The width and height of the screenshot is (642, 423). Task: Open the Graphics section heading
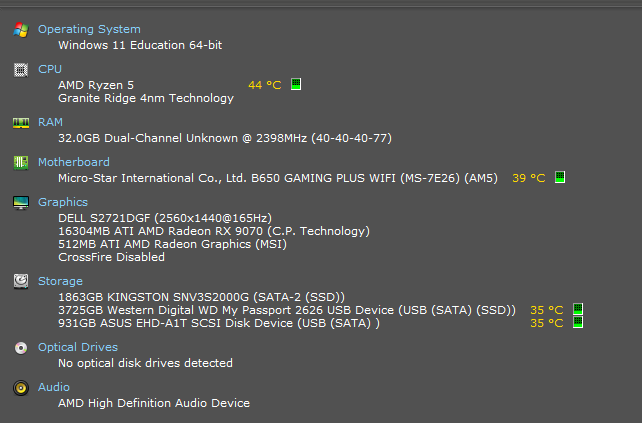coord(63,202)
